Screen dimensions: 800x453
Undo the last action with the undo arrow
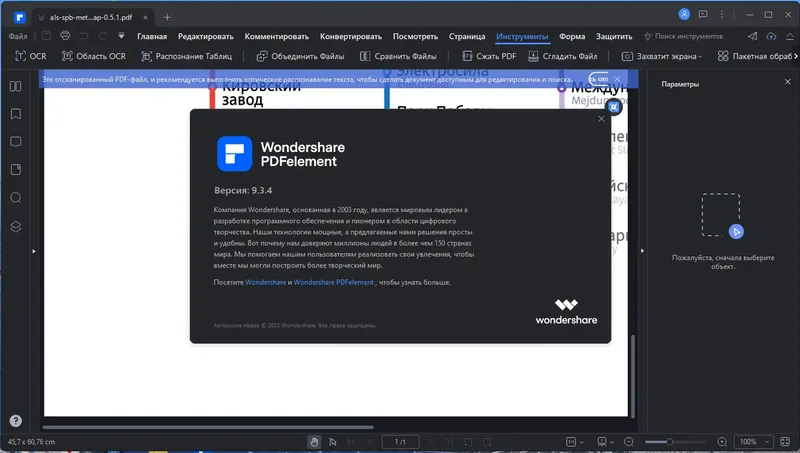(84, 36)
